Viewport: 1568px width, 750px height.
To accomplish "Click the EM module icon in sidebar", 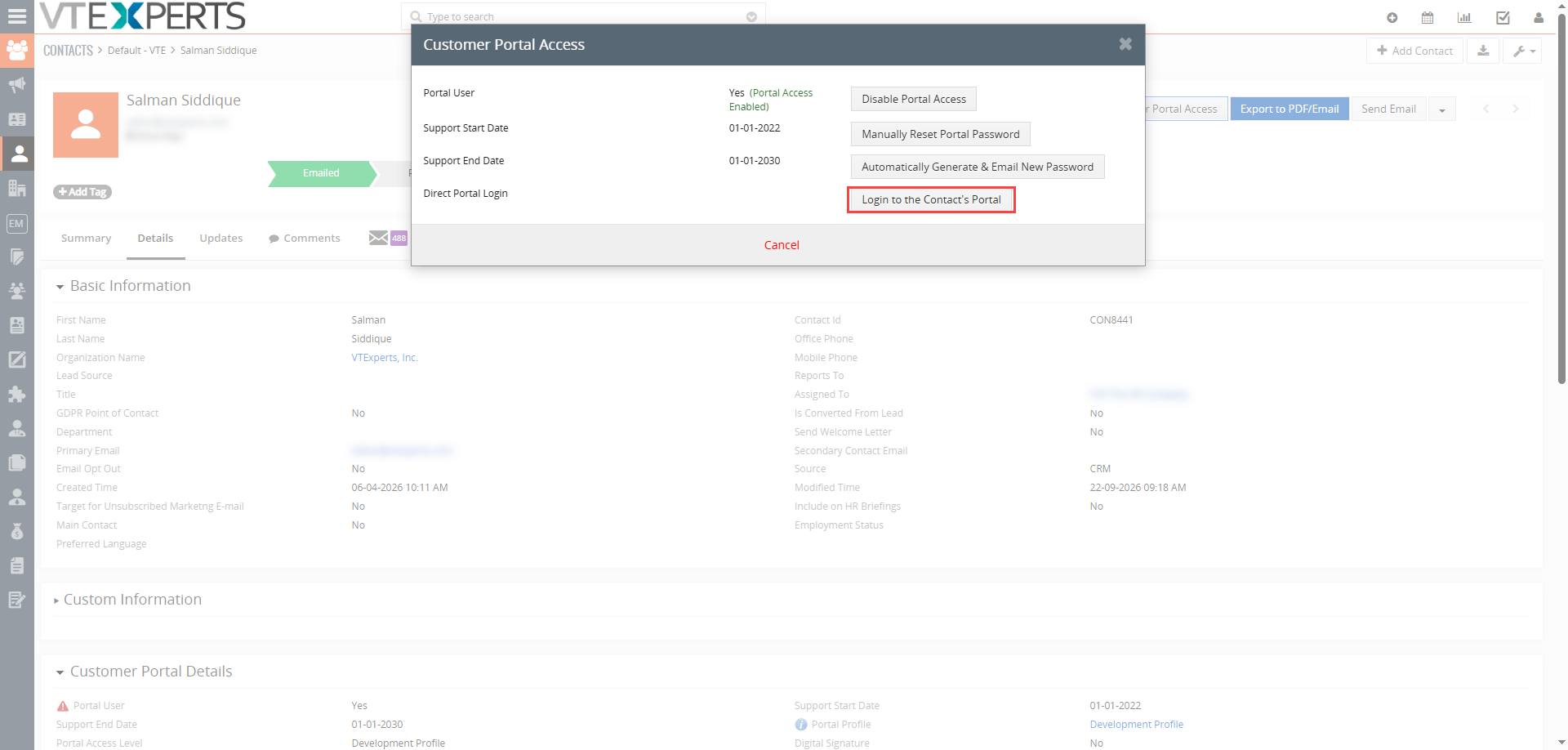I will (16, 223).
